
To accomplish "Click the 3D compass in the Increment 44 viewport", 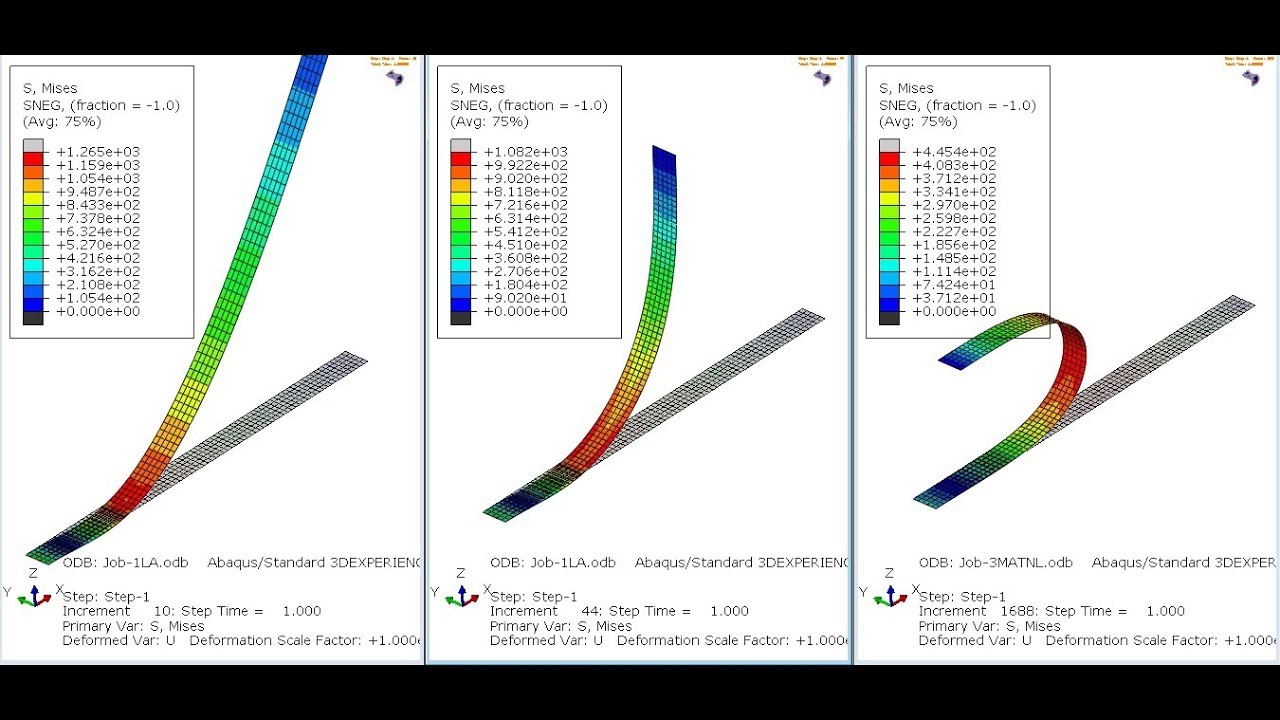I will (823, 77).
